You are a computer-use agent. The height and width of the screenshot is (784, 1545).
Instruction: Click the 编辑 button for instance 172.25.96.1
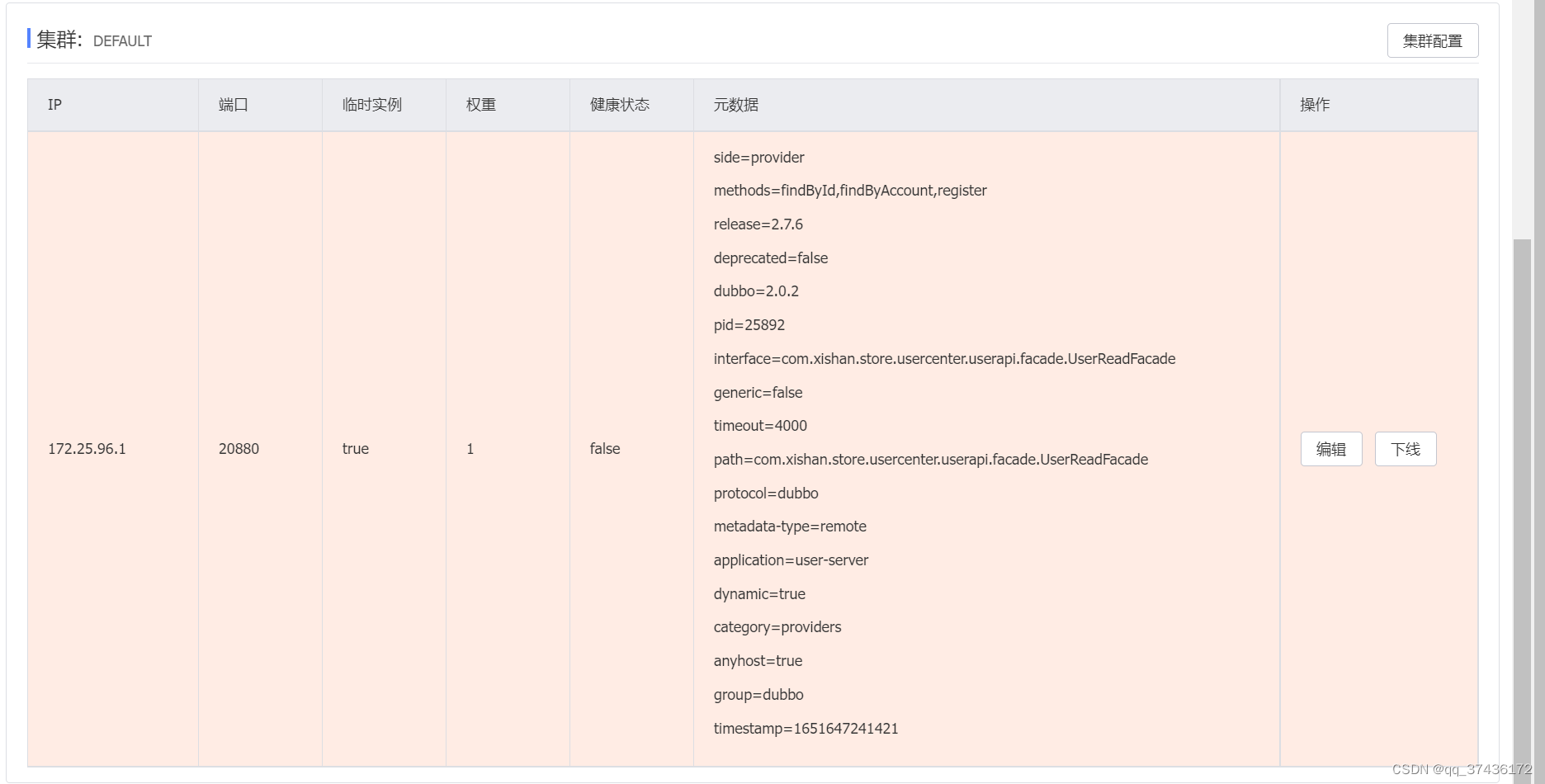pyautogui.click(x=1331, y=449)
